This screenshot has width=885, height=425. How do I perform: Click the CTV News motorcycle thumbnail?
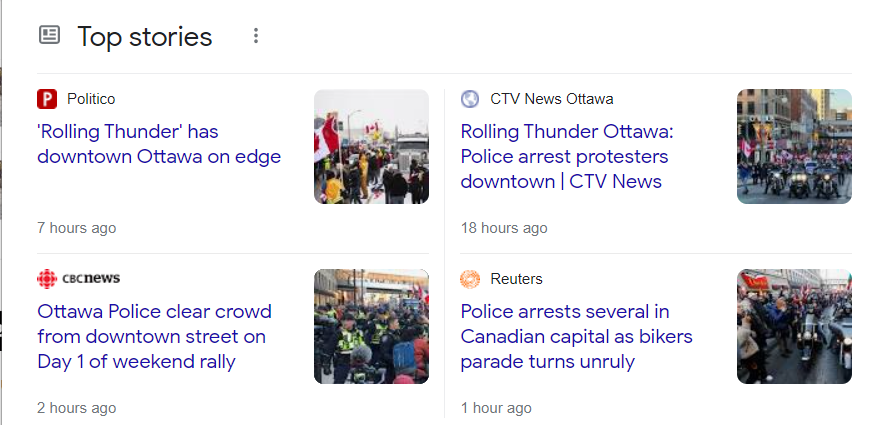[x=794, y=146]
